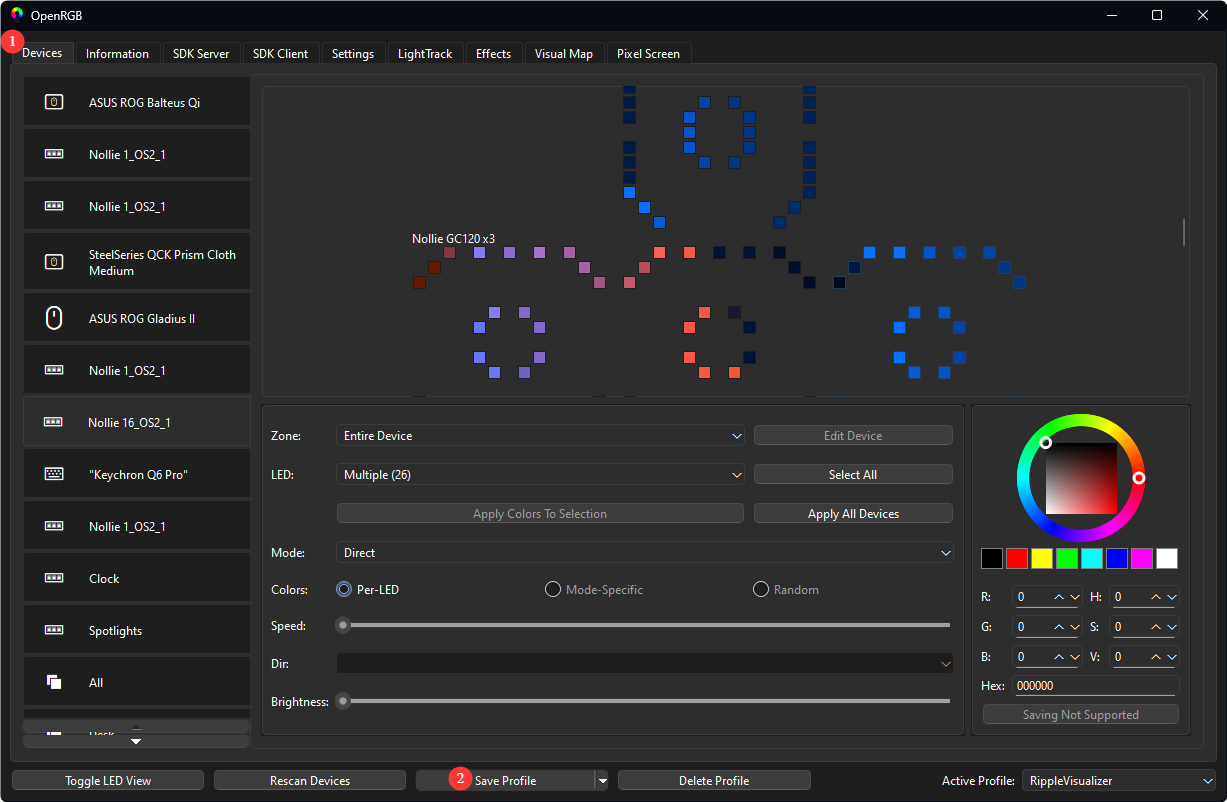
Task: Click the Brightness slider track
Action: (x=645, y=701)
